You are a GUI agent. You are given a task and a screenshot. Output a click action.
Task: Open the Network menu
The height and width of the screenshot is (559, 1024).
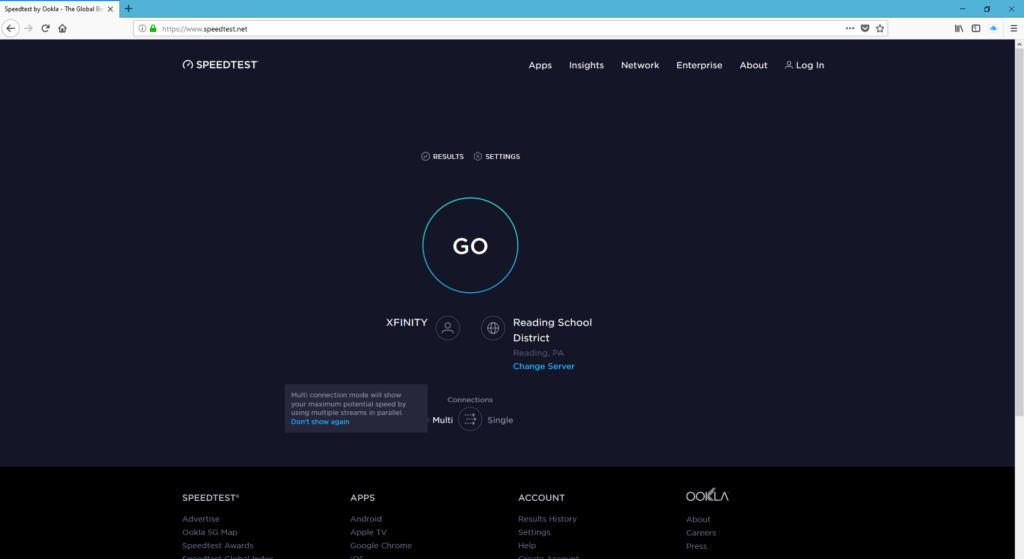click(x=640, y=65)
